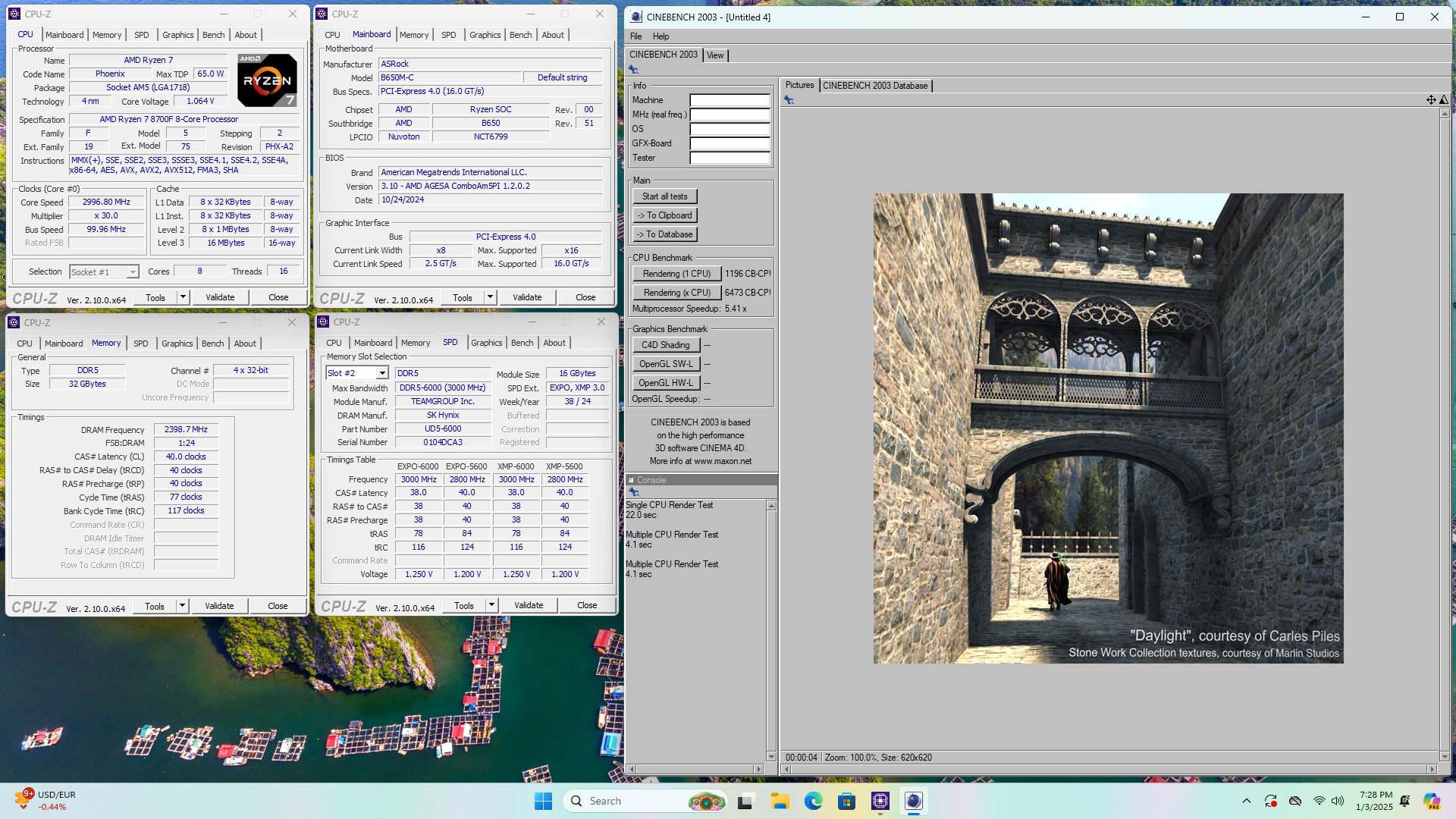Image resolution: width=1456 pixels, height=819 pixels.
Task: Open File Explorer from the taskbar
Action: pos(780,801)
